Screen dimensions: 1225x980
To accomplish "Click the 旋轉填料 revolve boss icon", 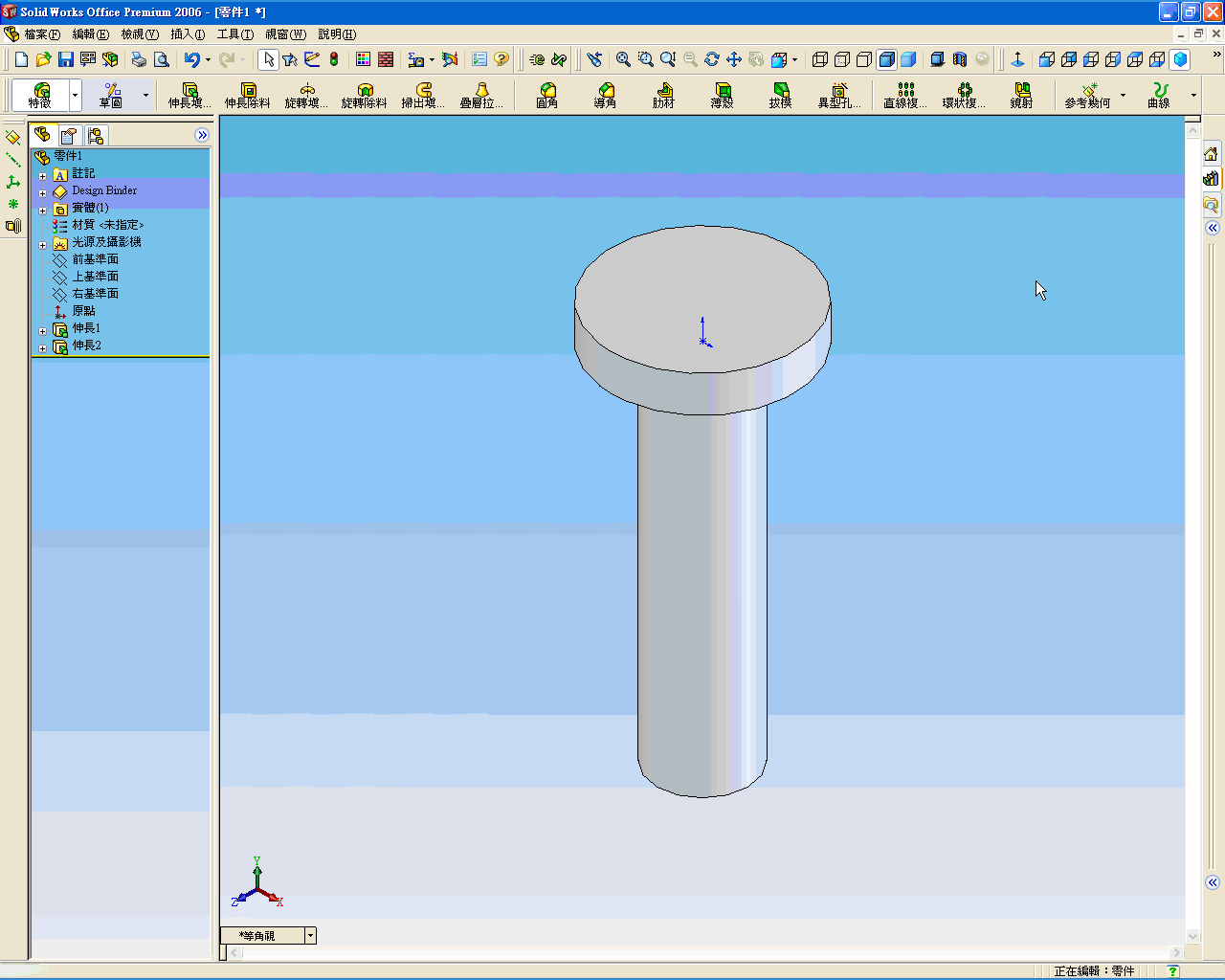I will pos(306,95).
